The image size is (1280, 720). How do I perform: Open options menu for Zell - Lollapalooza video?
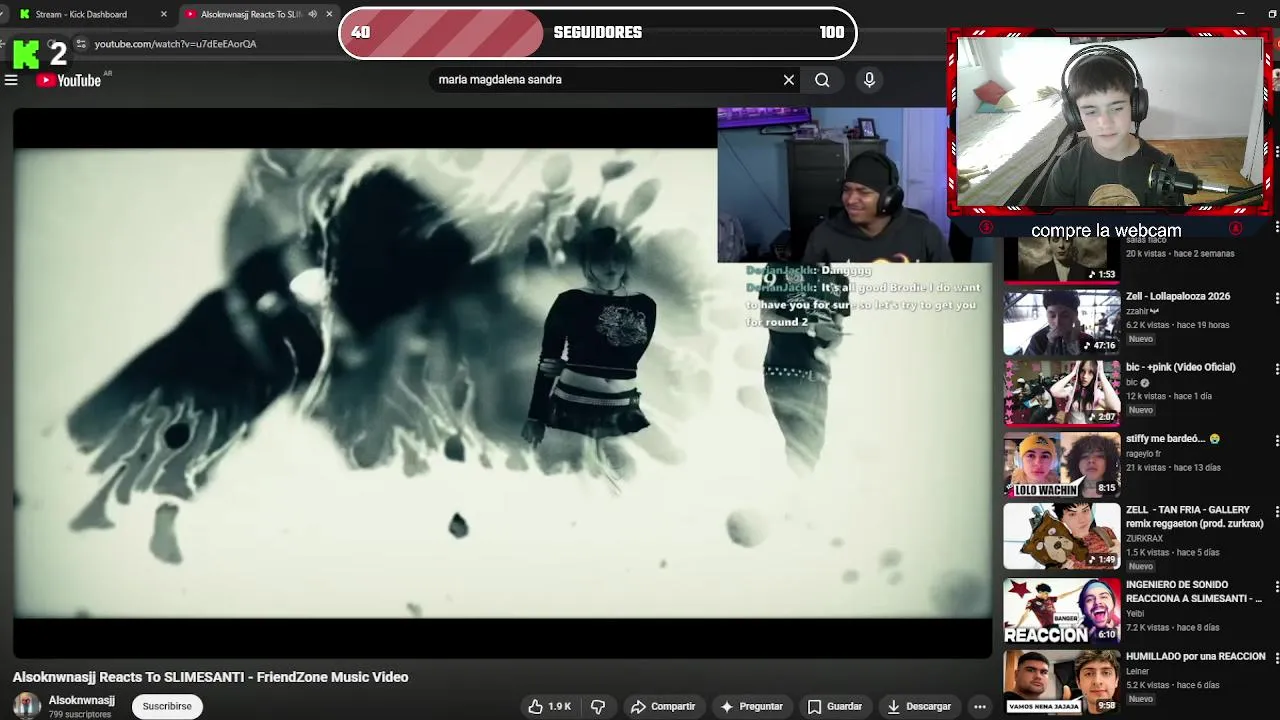point(1276,298)
